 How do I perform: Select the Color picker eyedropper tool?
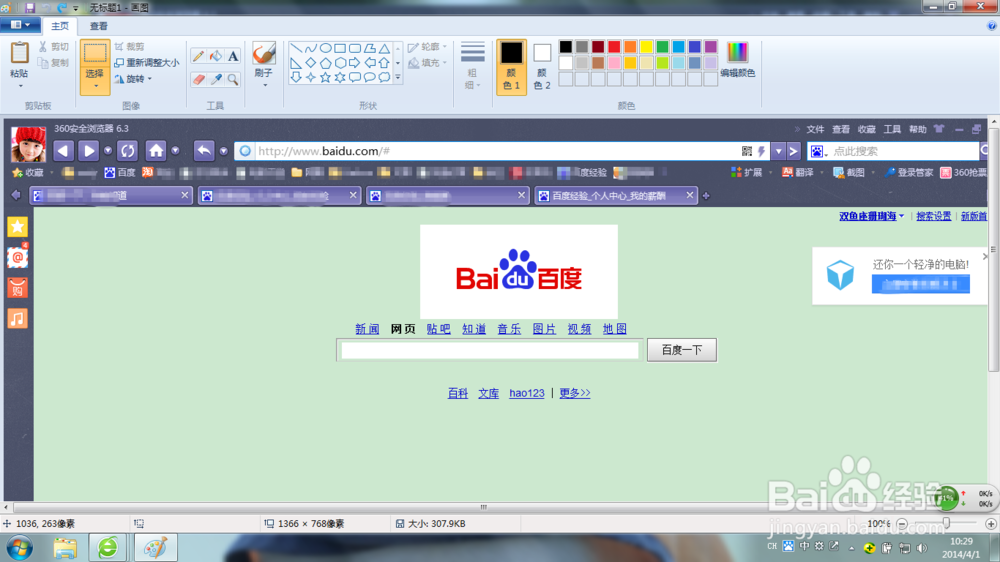click(x=216, y=79)
